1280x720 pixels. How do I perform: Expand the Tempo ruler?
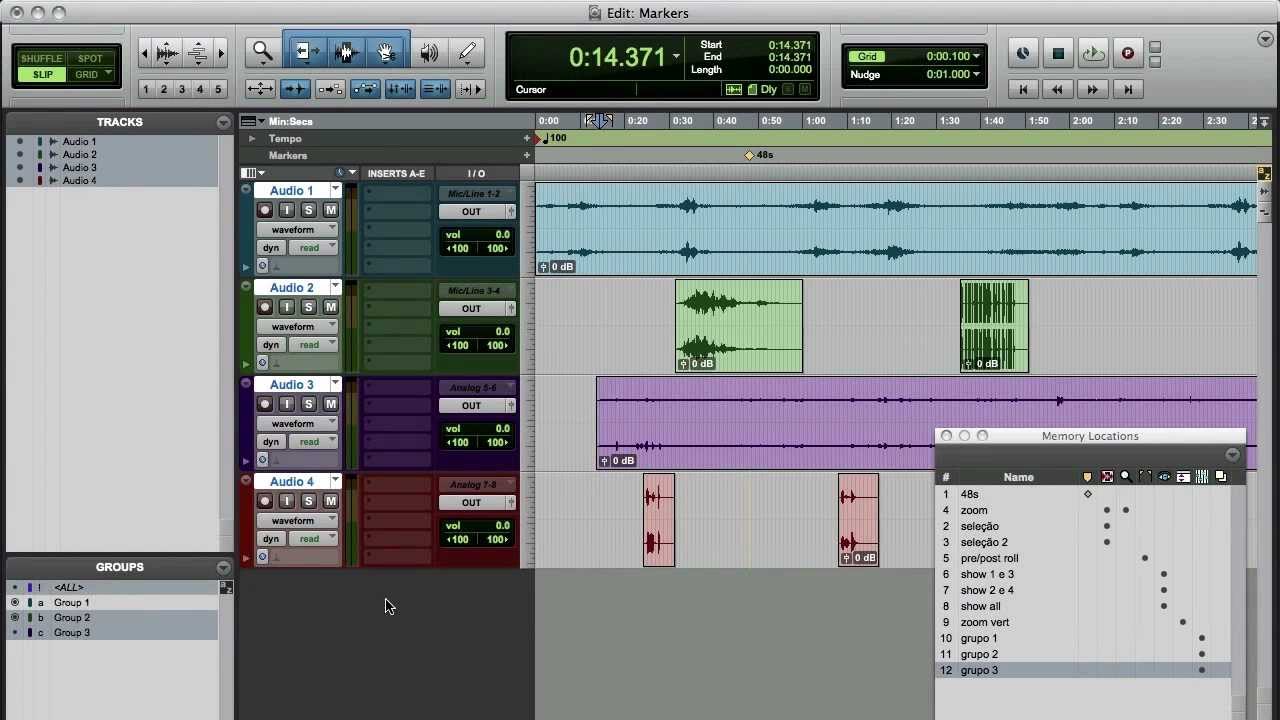tap(252, 139)
